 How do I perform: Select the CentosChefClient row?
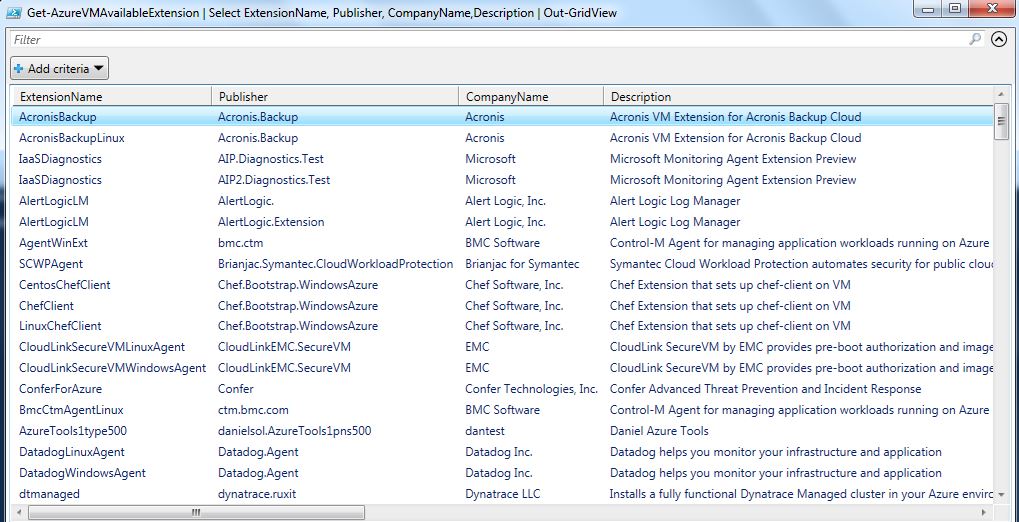503,285
